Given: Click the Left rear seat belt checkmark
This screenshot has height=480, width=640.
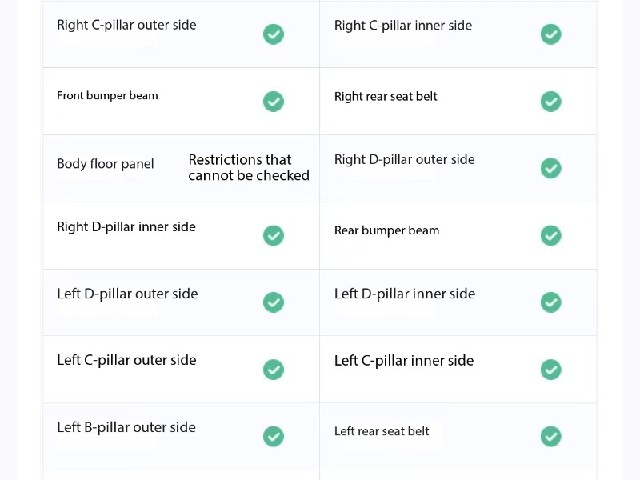Looking at the screenshot, I should pos(551,436).
